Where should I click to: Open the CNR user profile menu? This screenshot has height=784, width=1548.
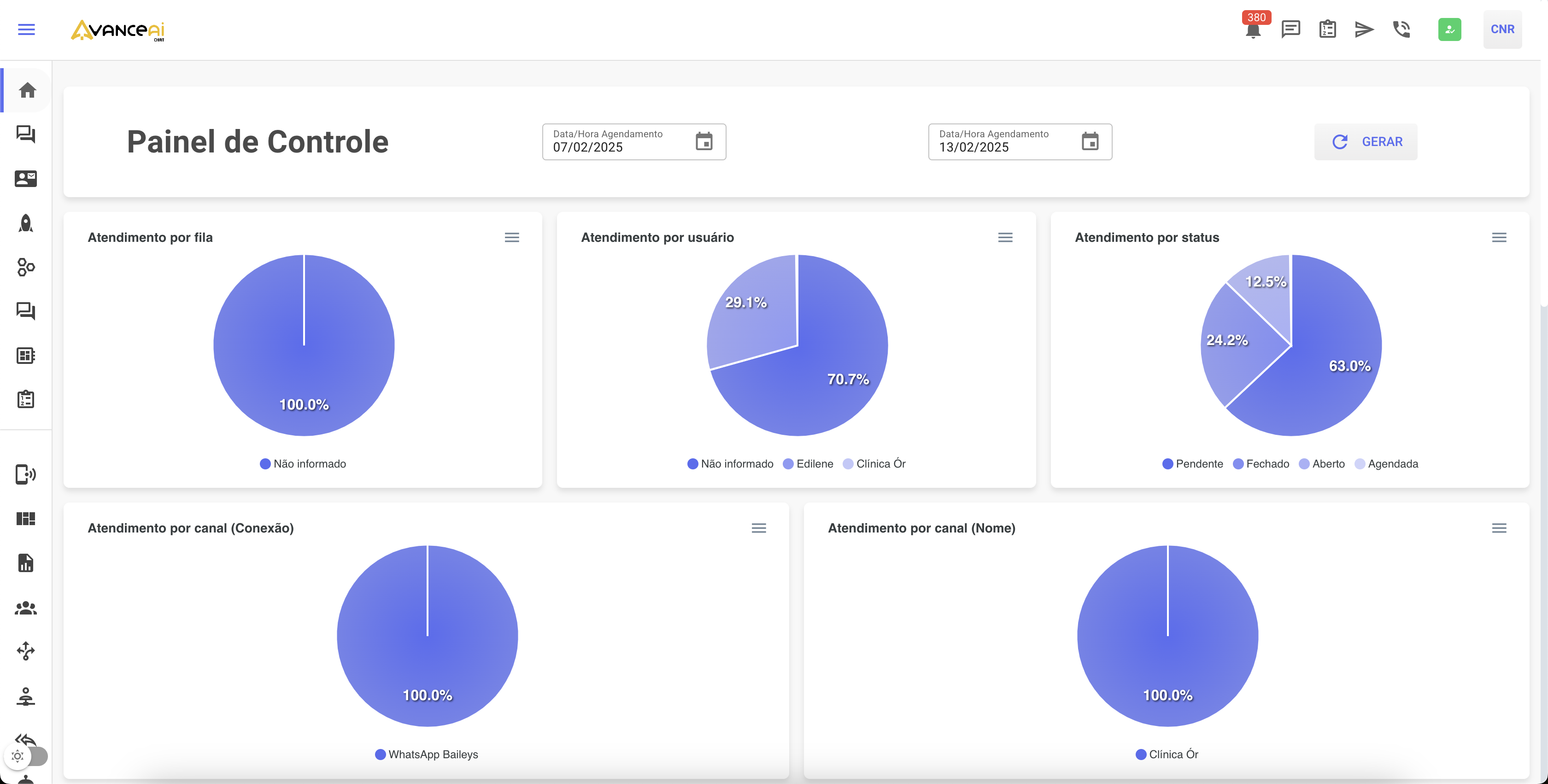point(1502,29)
